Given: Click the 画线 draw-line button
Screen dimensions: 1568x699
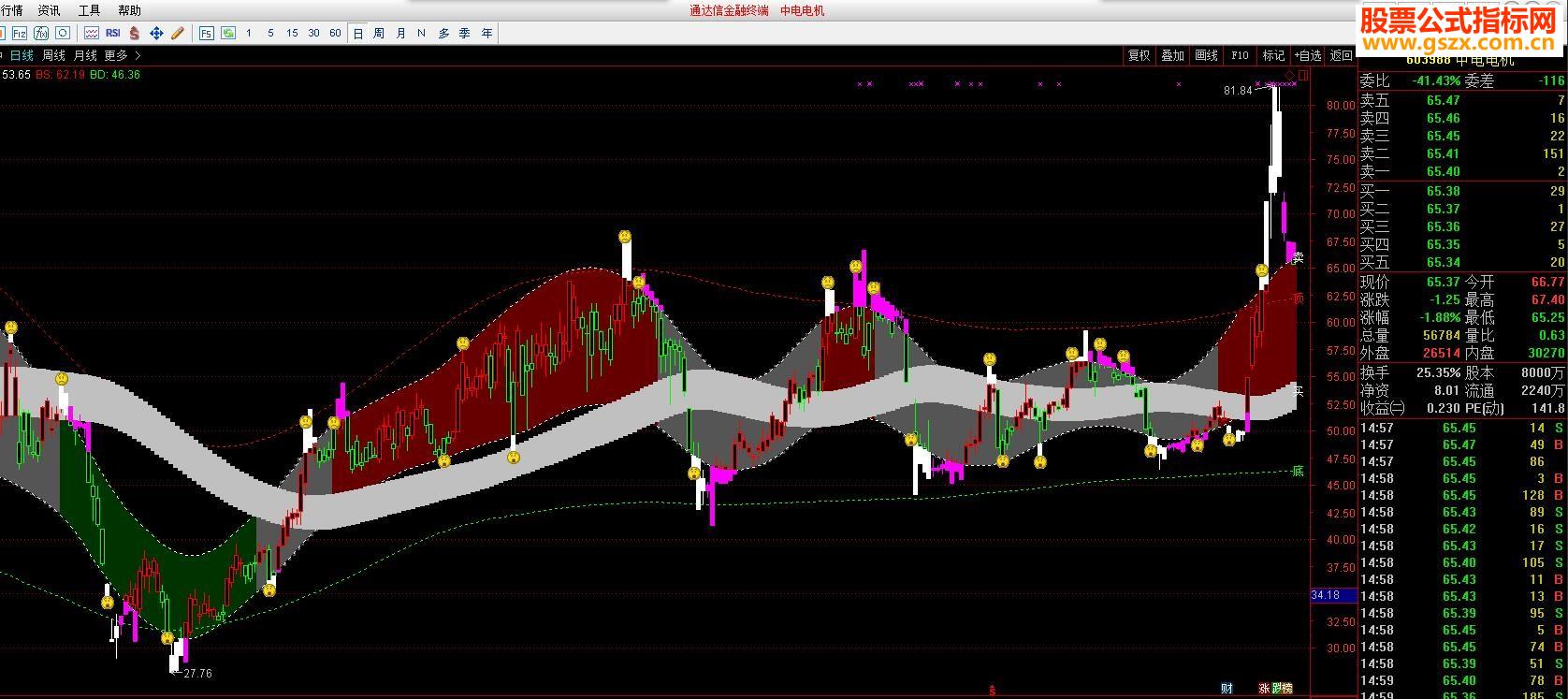Looking at the screenshot, I should pyautogui.click(x=1207, y=55).
